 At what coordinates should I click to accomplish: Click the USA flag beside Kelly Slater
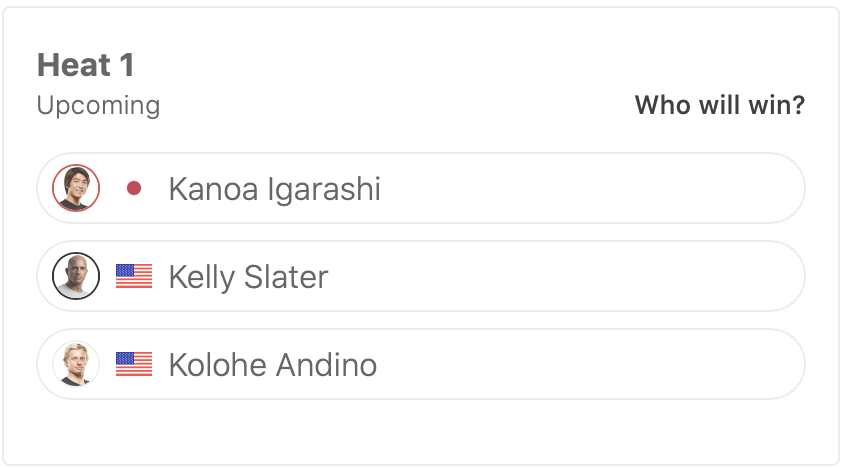134,276
